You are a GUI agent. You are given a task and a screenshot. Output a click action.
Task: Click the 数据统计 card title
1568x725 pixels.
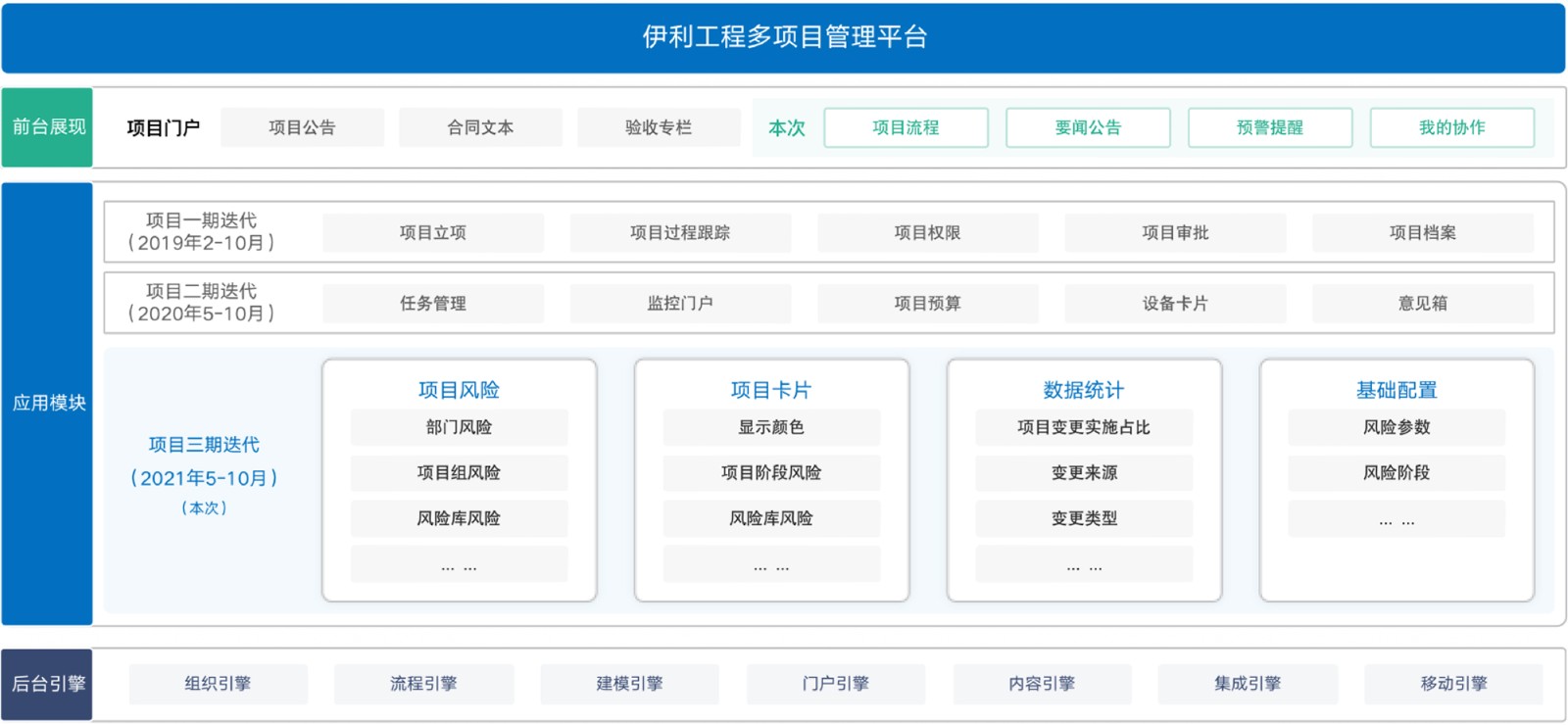(x=1084, y=390)
